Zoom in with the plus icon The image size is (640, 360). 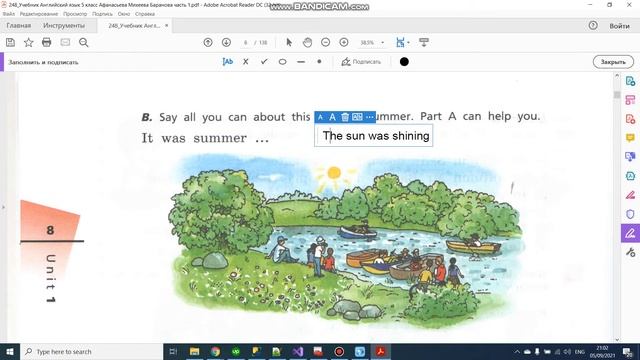point(344,42)
